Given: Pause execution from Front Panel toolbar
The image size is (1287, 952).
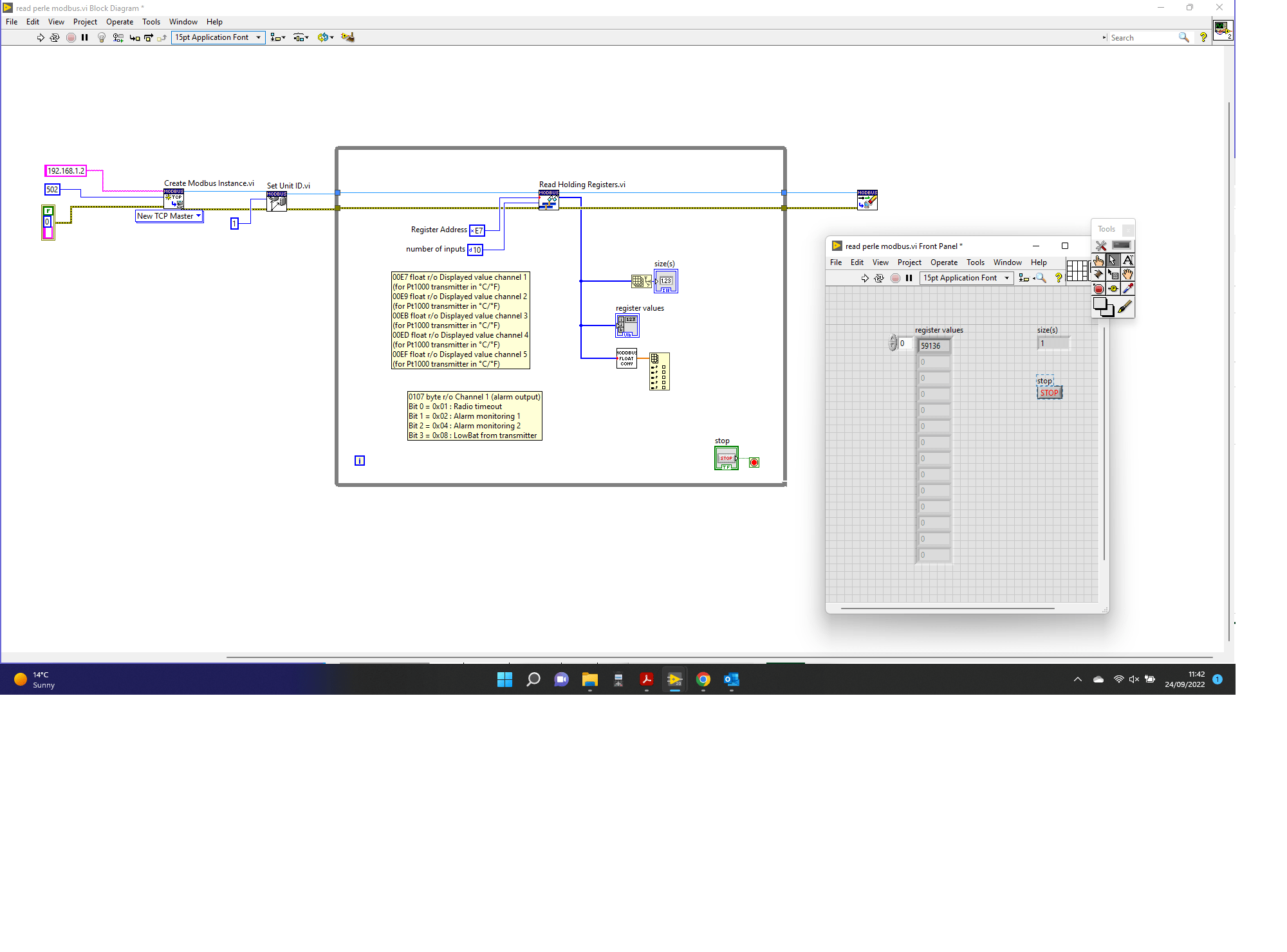Looking at the screenshot, I should pos(909,278).
